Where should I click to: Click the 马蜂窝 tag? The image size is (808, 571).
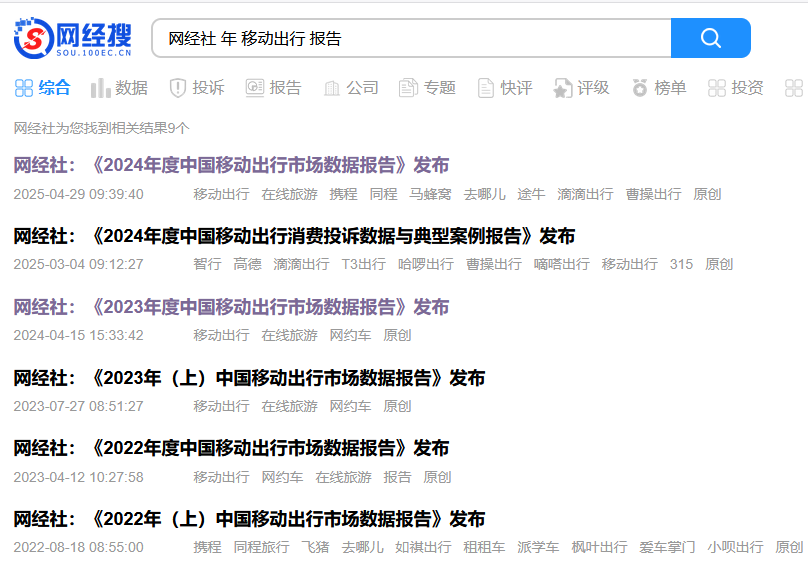coord(430,194)
